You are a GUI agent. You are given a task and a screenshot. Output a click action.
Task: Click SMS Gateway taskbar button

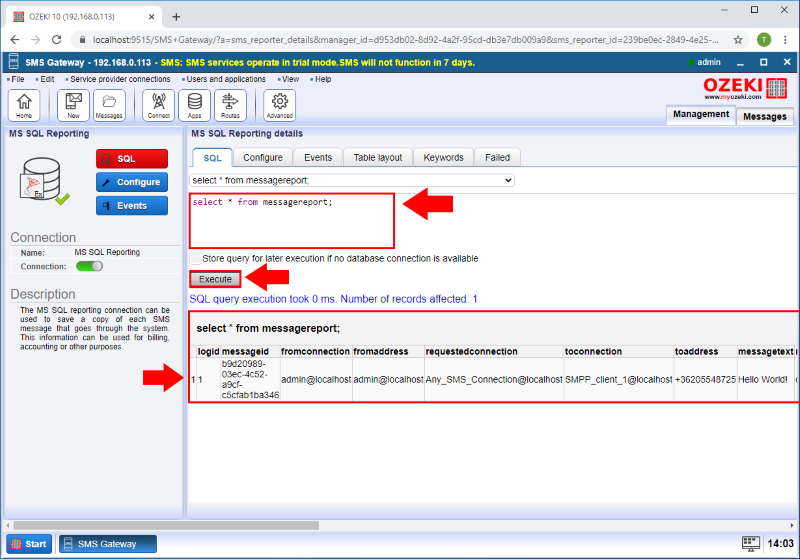tap(108, 544)
